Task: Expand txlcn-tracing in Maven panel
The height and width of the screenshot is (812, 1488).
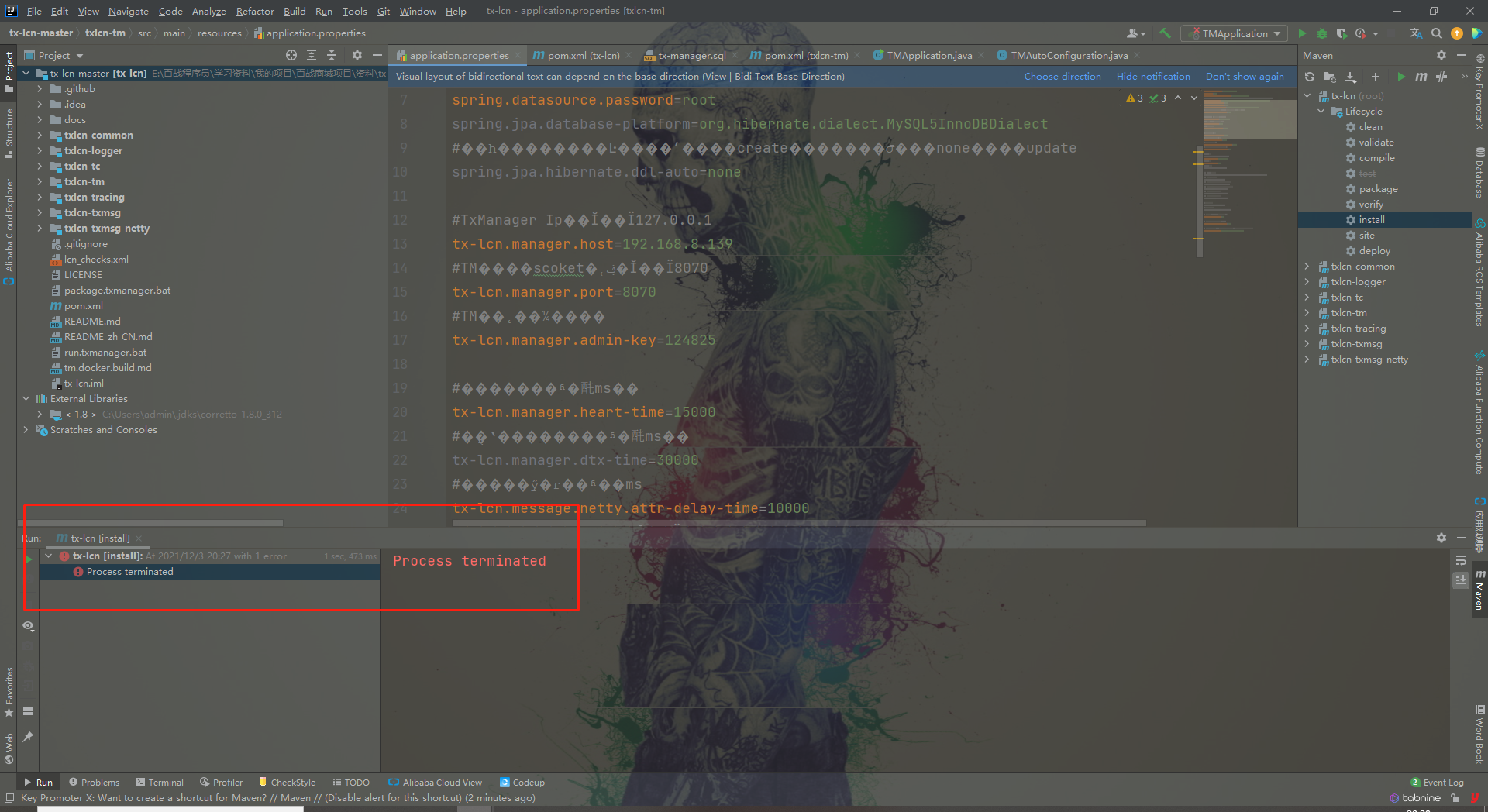Action: [1307, 329]
